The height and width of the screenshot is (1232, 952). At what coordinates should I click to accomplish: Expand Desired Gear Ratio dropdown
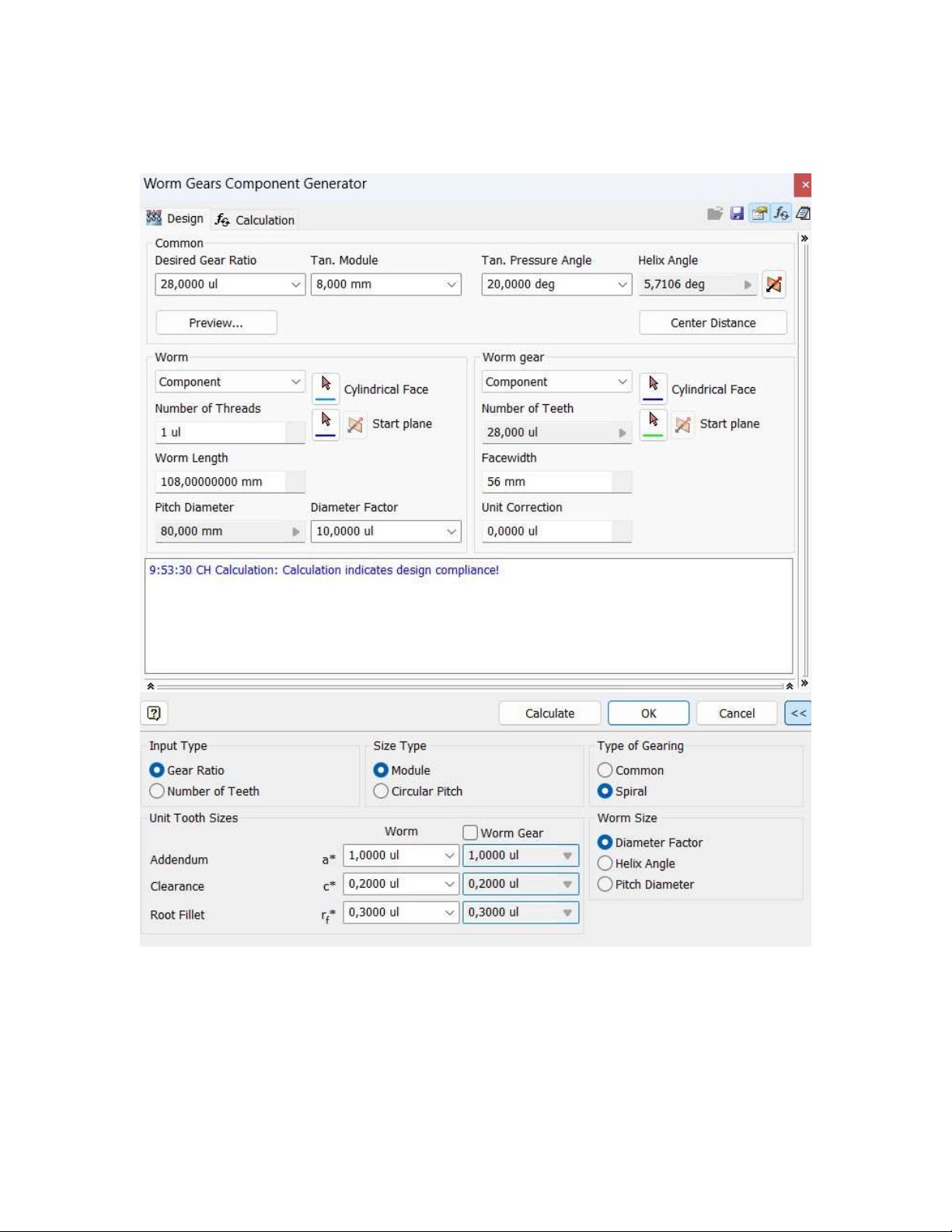295,284
